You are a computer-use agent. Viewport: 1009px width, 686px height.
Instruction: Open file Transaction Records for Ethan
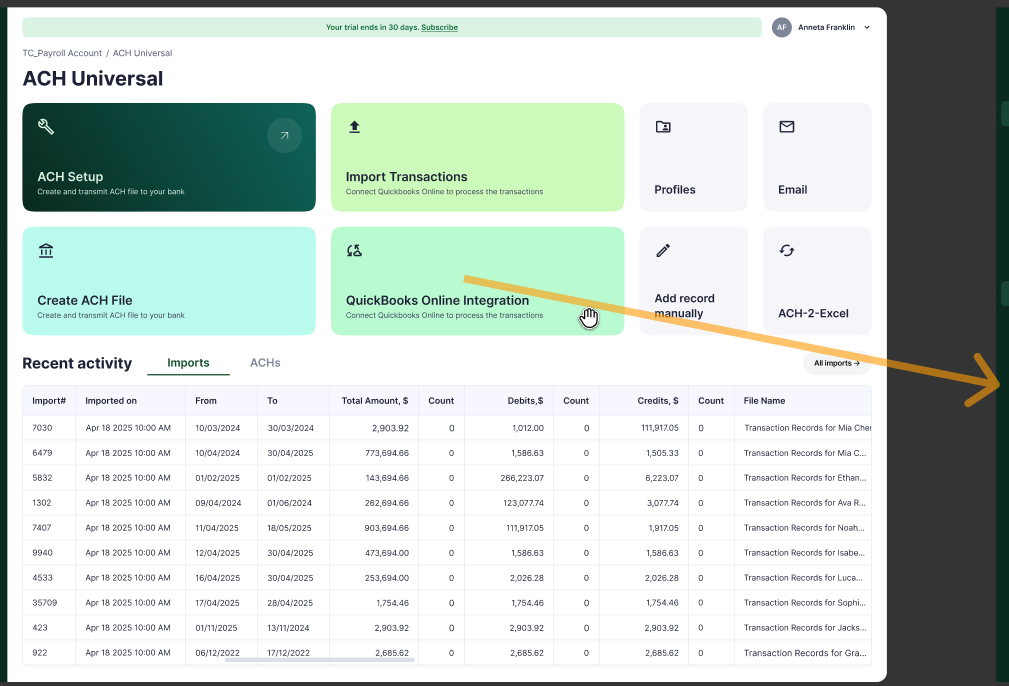[805, 478]
